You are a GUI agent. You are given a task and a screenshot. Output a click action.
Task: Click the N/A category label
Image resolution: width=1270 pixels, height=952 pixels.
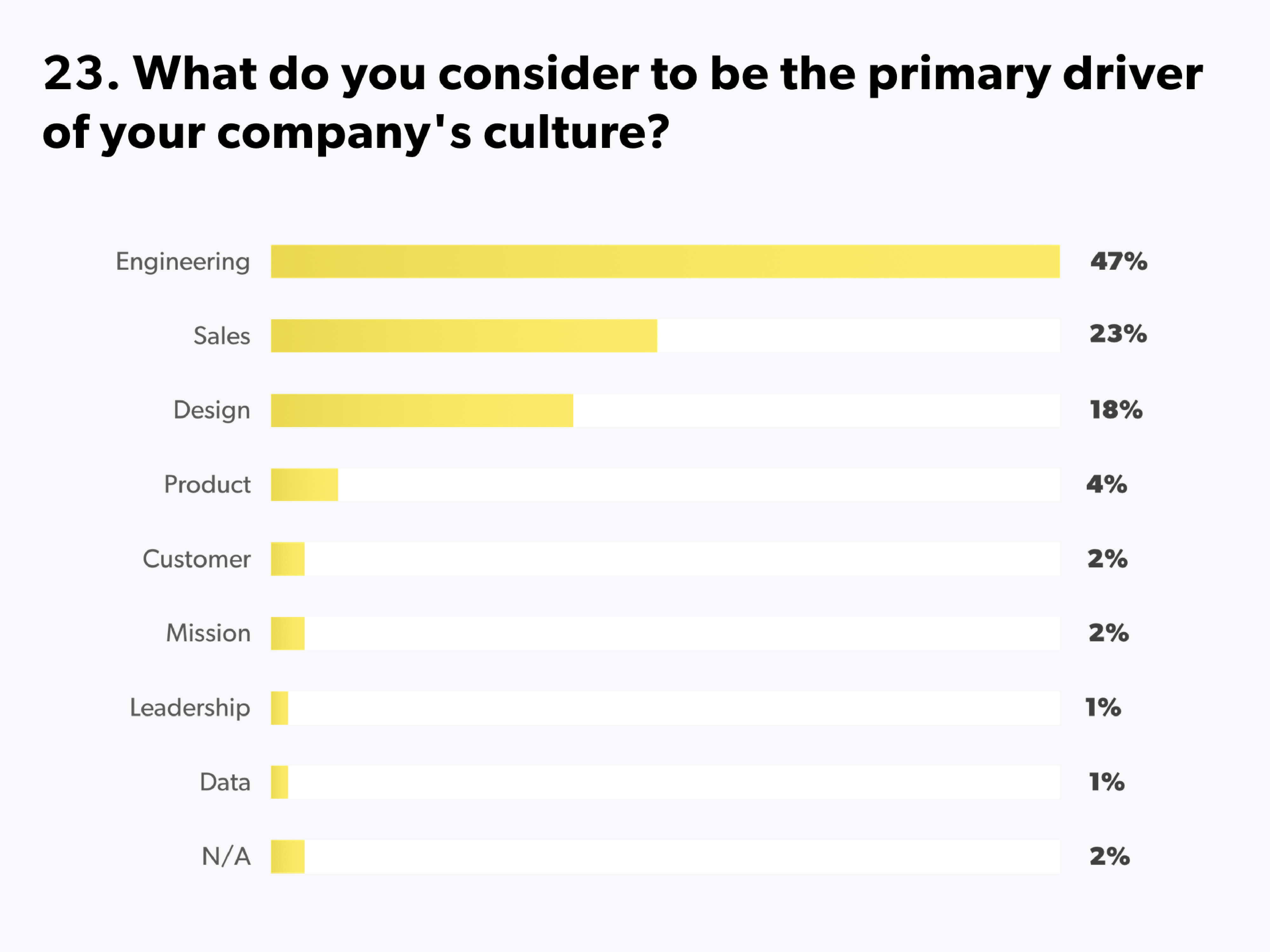coord(226,857)
